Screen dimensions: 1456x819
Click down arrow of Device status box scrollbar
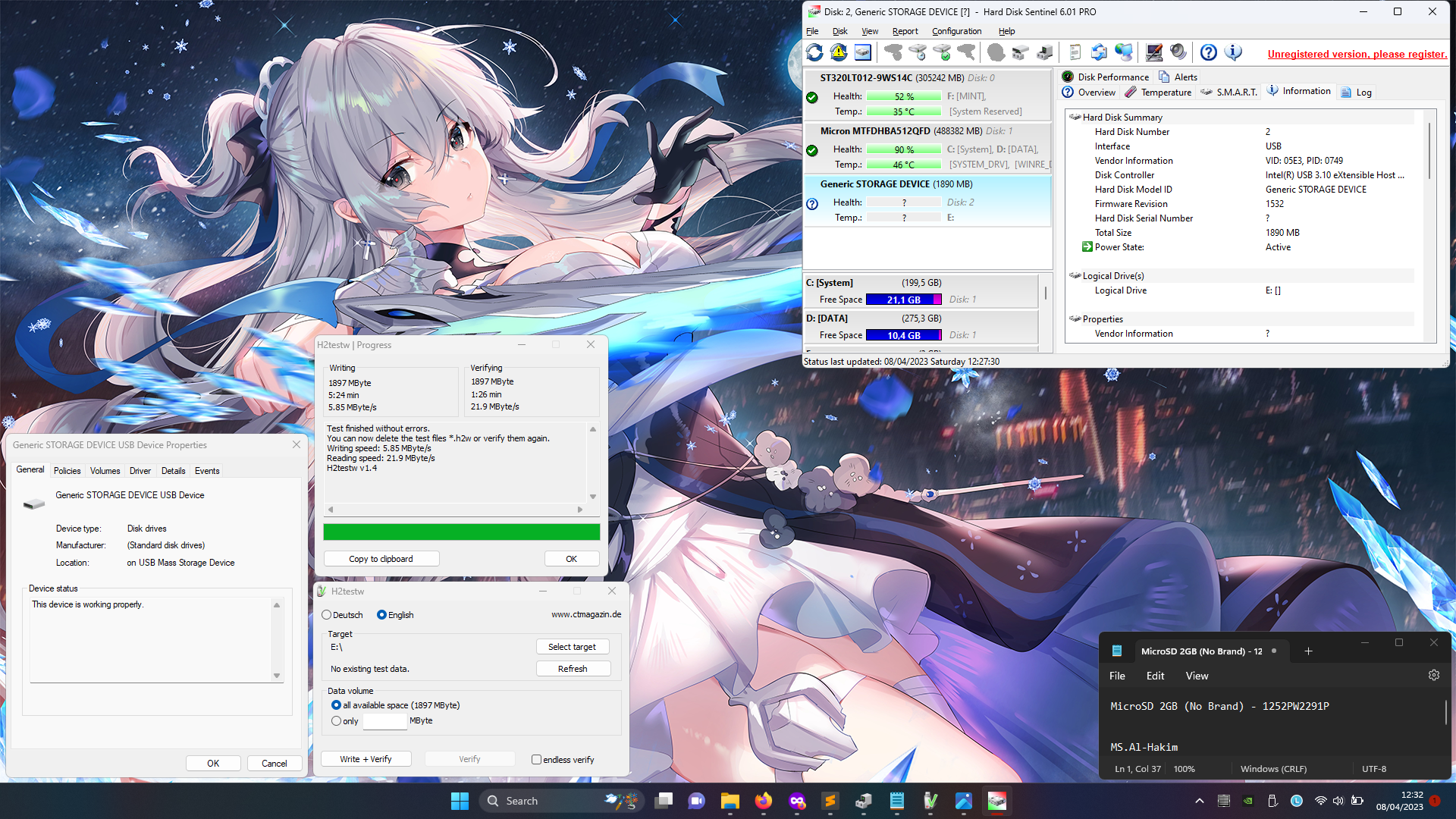[x=277, y=676]
